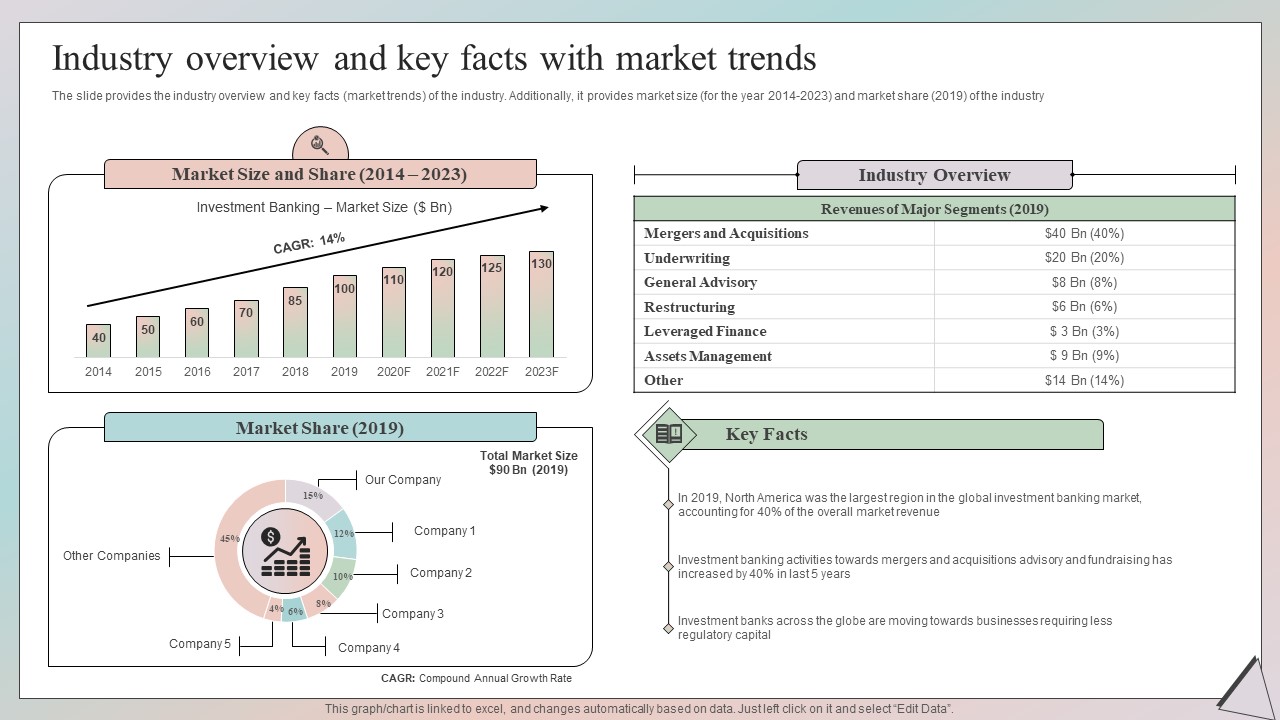Select the '$14 Bn (14%)' table cell
Screen dimensions: 1280x720
(x=1084, y=380)
